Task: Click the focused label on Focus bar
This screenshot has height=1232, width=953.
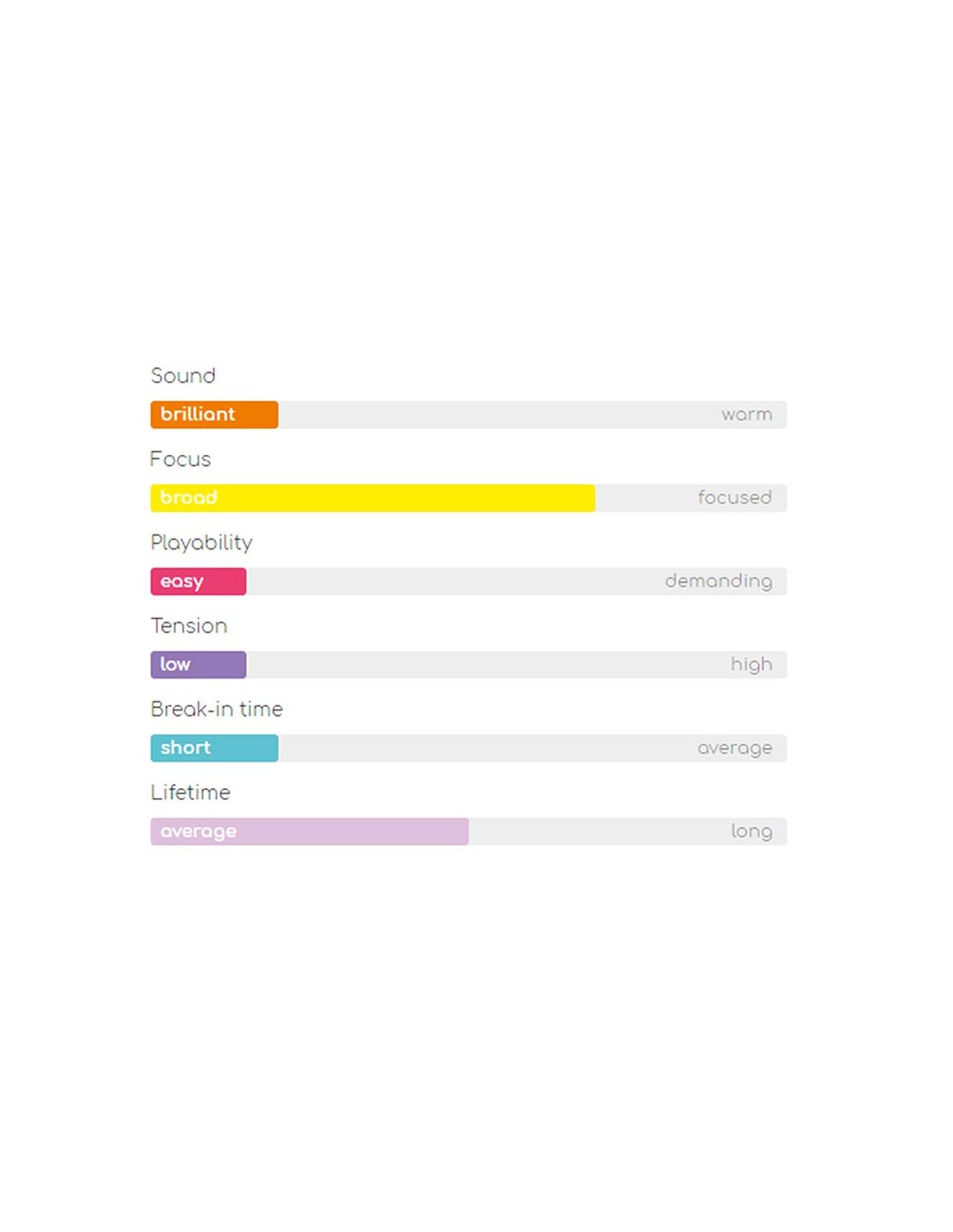Action: (x=734, y=497)
